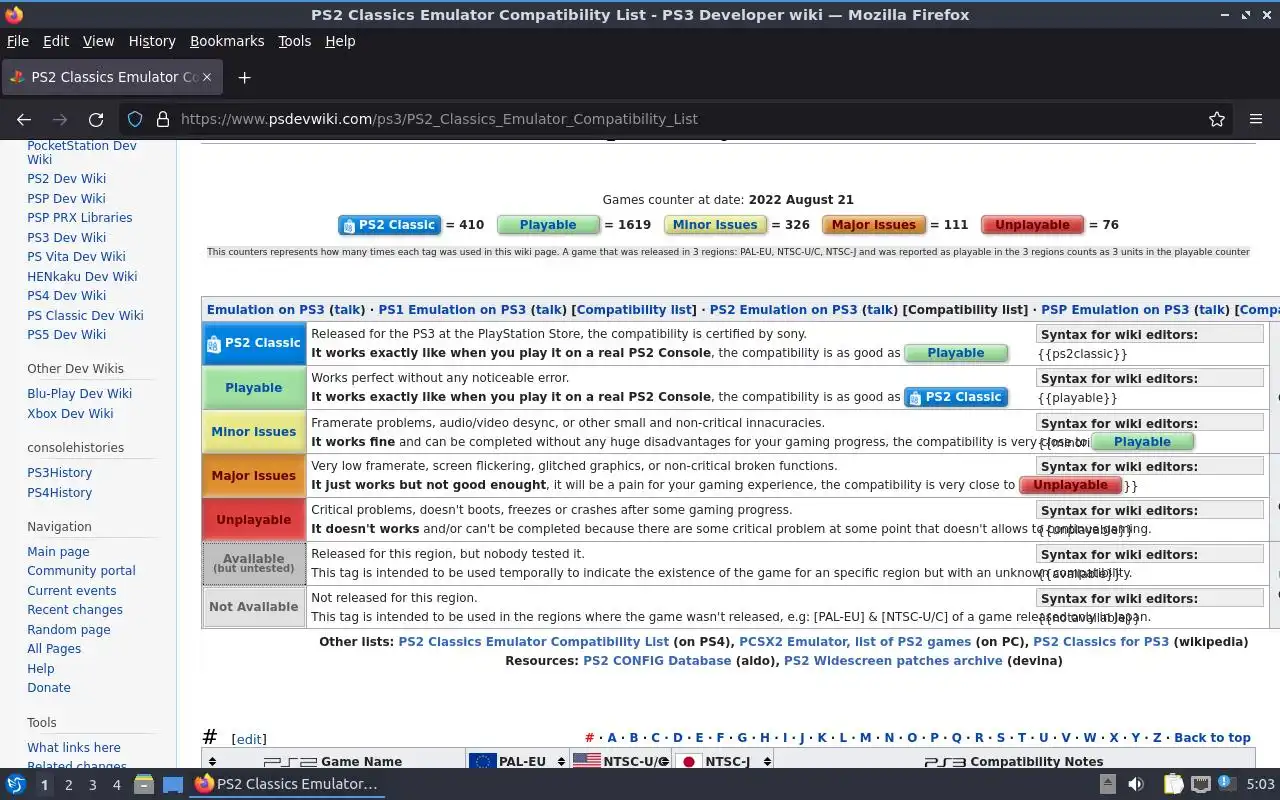The width and height of the screenshot is (1280, 800).
Task: Open PS4History sidebar link
Action: coord(59,493)
